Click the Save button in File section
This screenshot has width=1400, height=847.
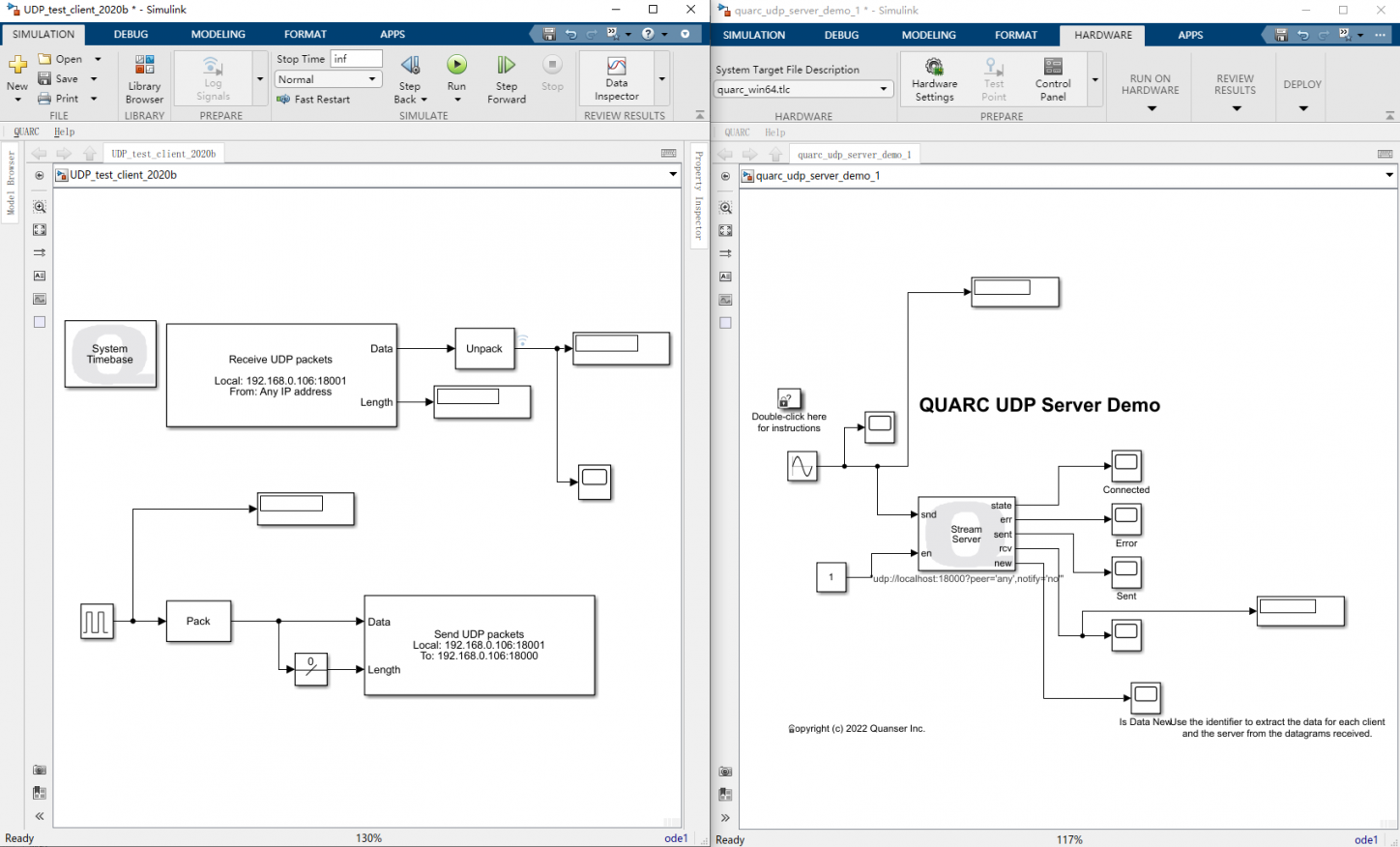(58, 78)
